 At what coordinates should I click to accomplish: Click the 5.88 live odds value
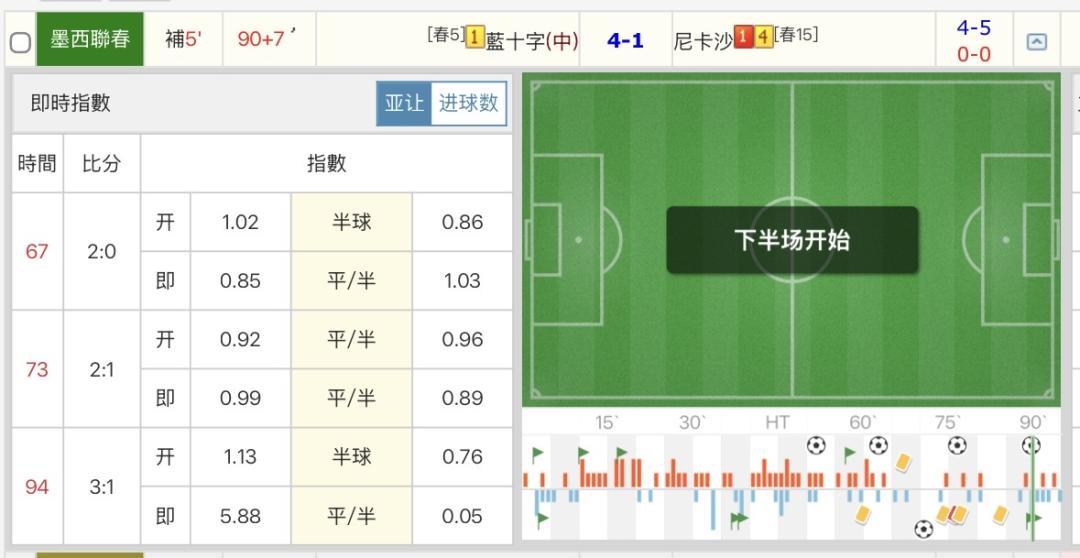240,516
